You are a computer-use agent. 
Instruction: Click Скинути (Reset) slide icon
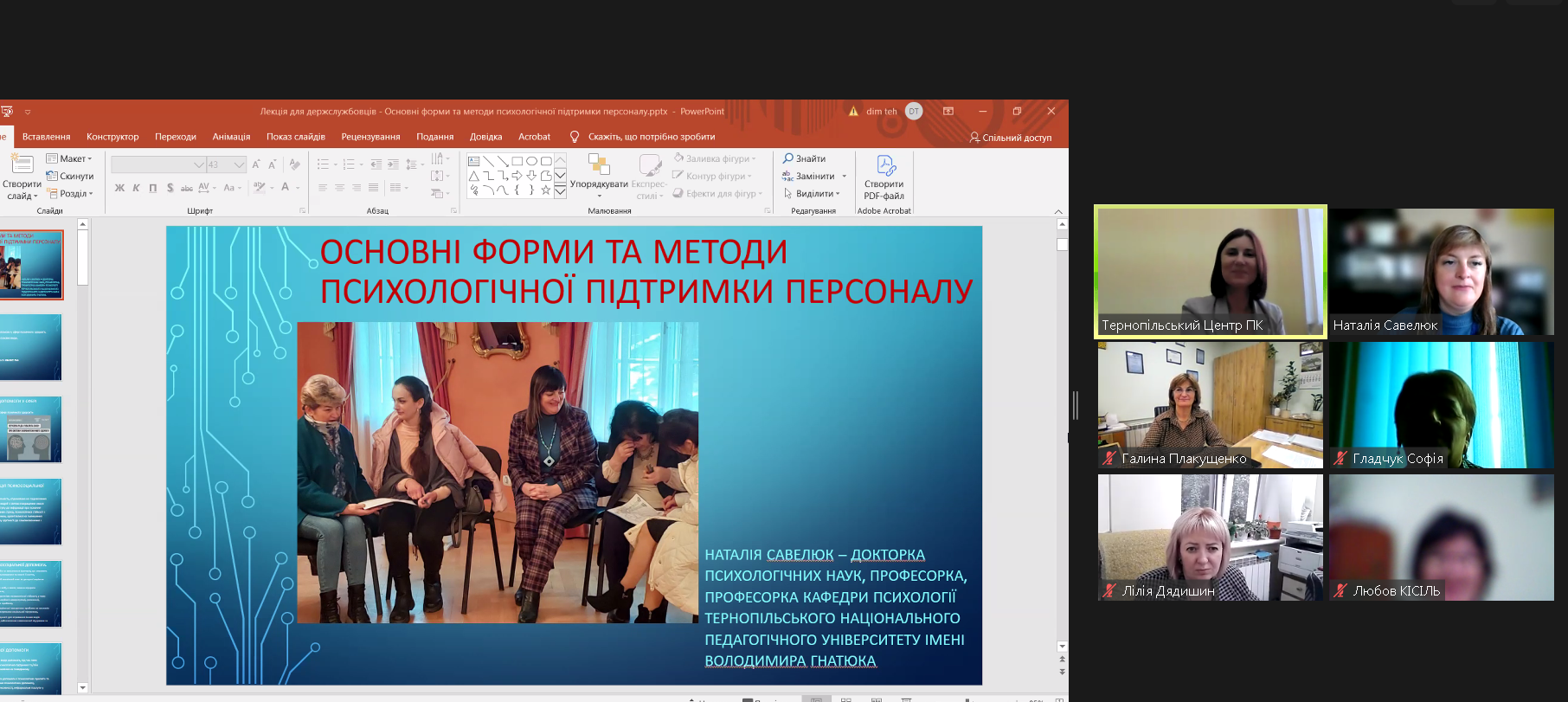tap(53, 177)
